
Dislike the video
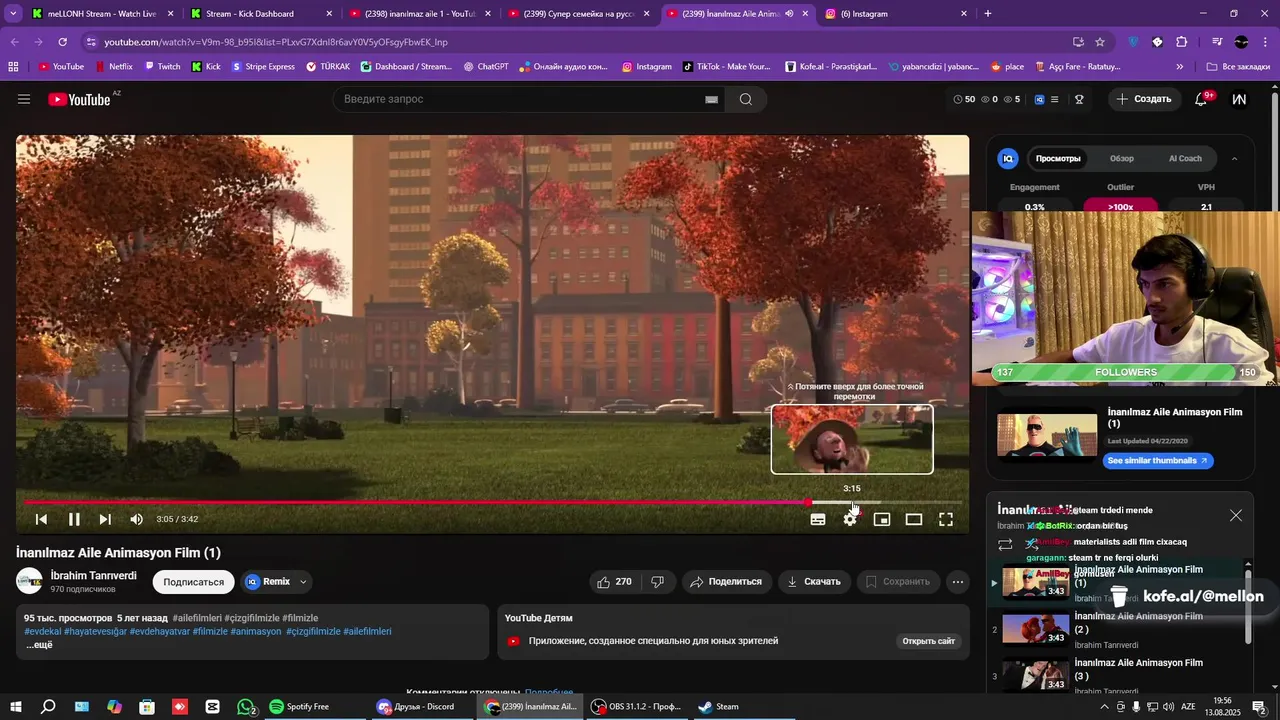(x=658, y=581)
